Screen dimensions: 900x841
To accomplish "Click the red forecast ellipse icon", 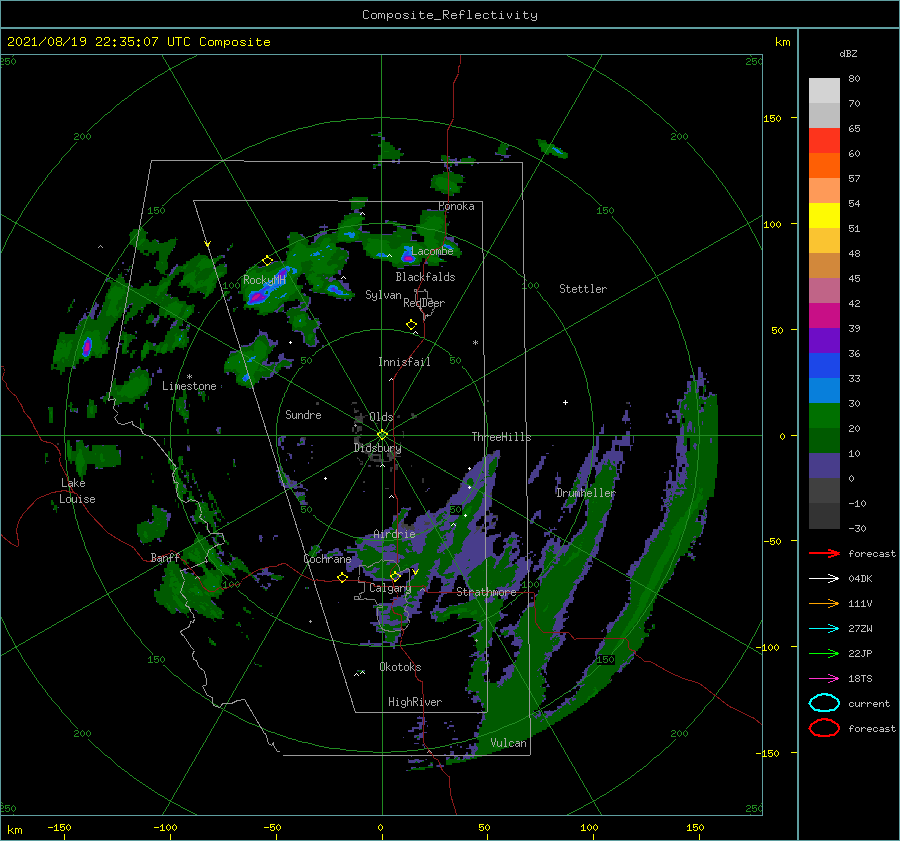I will tap(824, 728).
